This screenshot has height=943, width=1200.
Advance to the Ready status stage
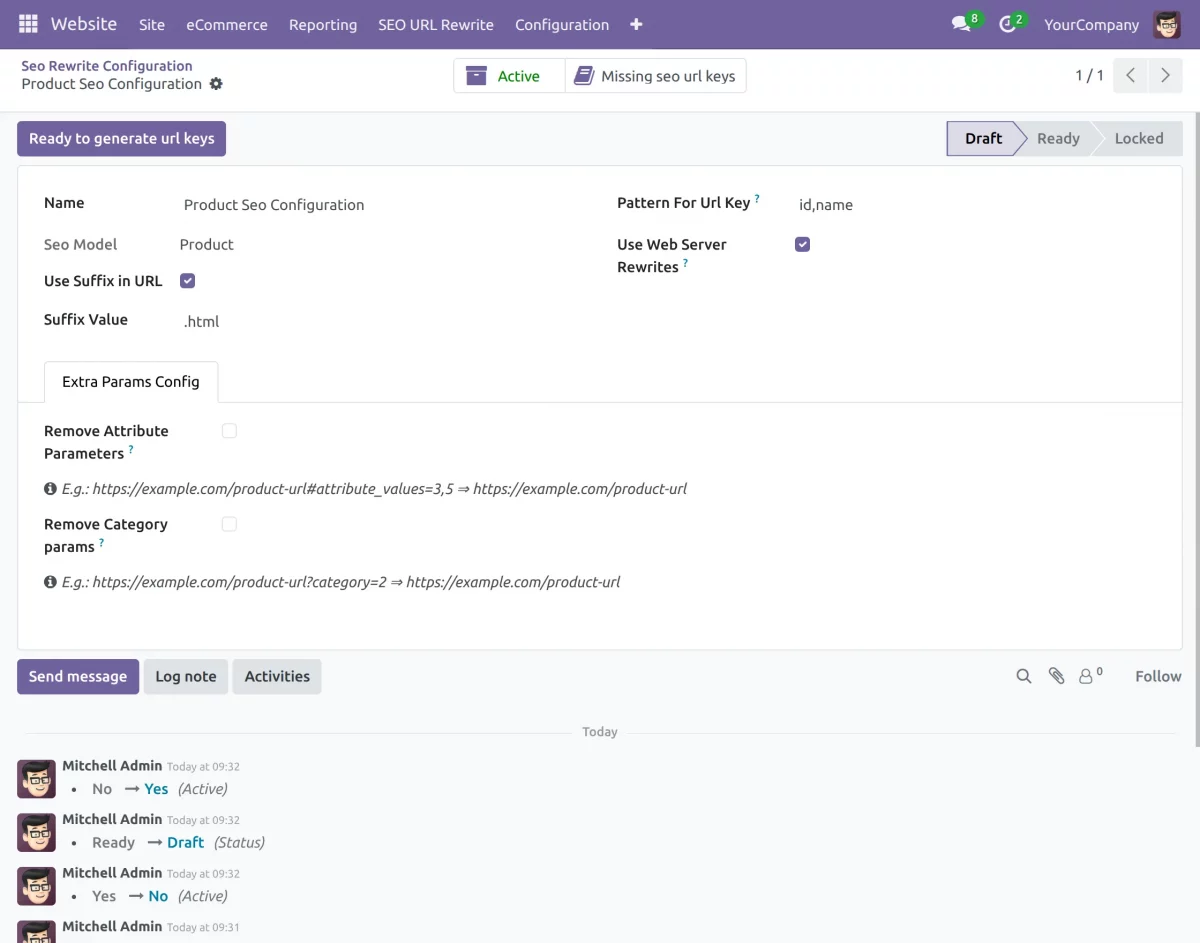pos(1058,138)
